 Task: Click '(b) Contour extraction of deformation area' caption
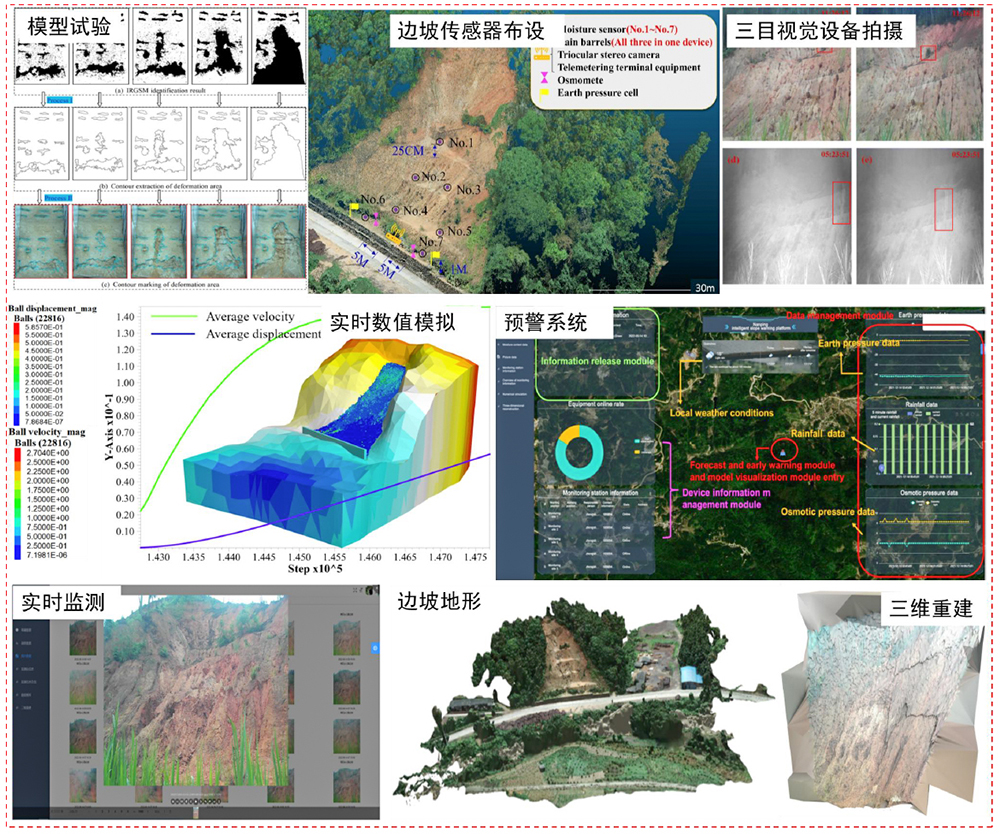pyautogui.click(x=160, y=186)
